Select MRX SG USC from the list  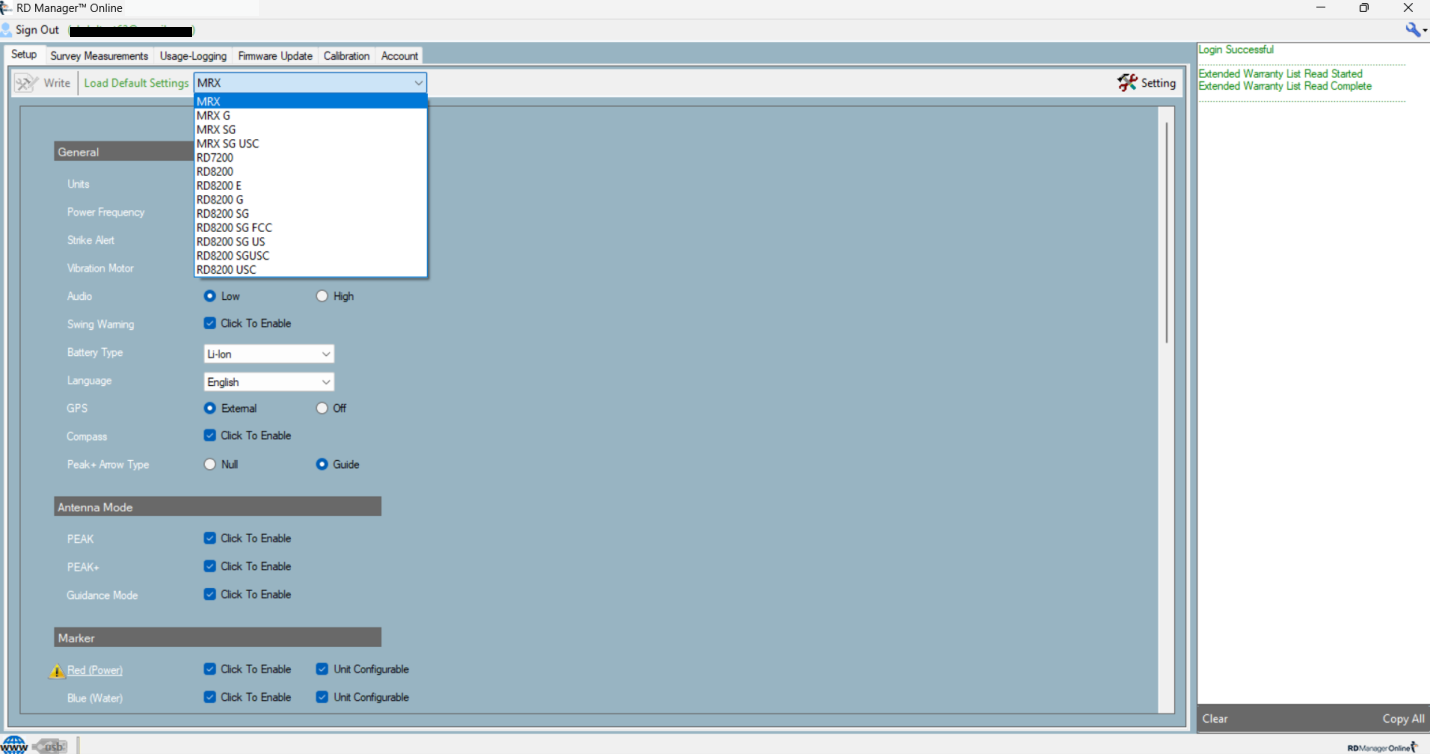pos(311,143)
